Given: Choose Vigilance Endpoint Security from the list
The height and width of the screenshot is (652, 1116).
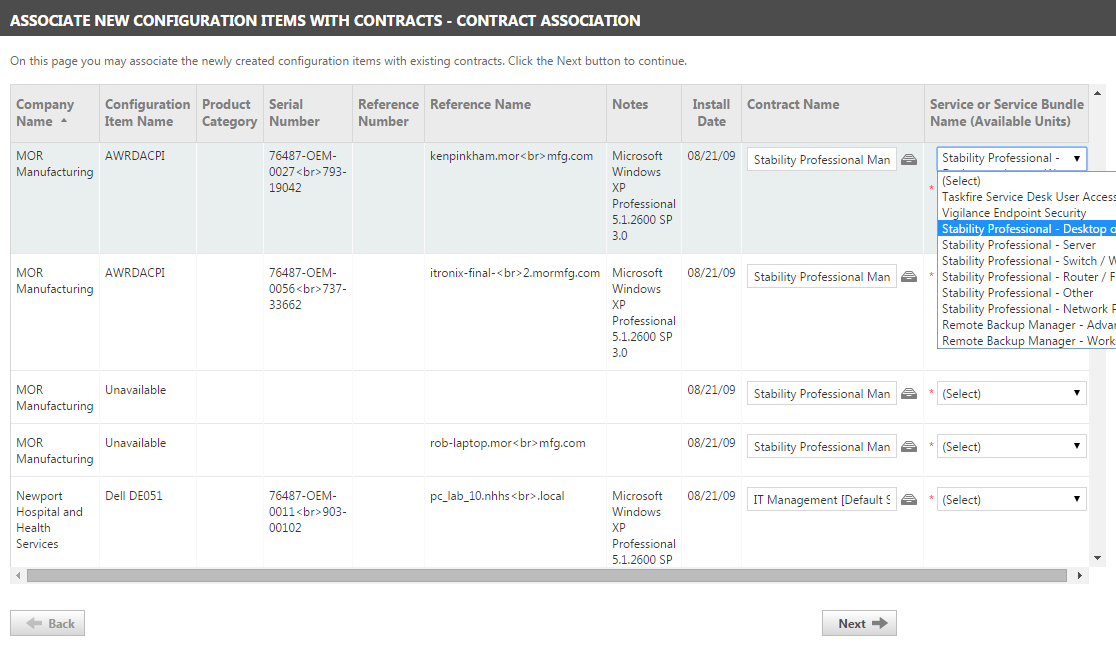Looking at the screenshot, I should [x=1013, y=213].
